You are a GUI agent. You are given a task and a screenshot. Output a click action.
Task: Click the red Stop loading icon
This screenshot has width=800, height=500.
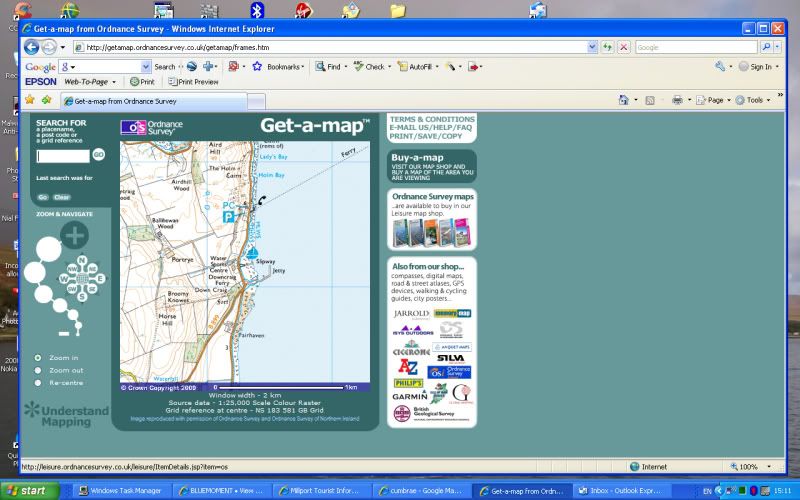(x=623, y=47)
